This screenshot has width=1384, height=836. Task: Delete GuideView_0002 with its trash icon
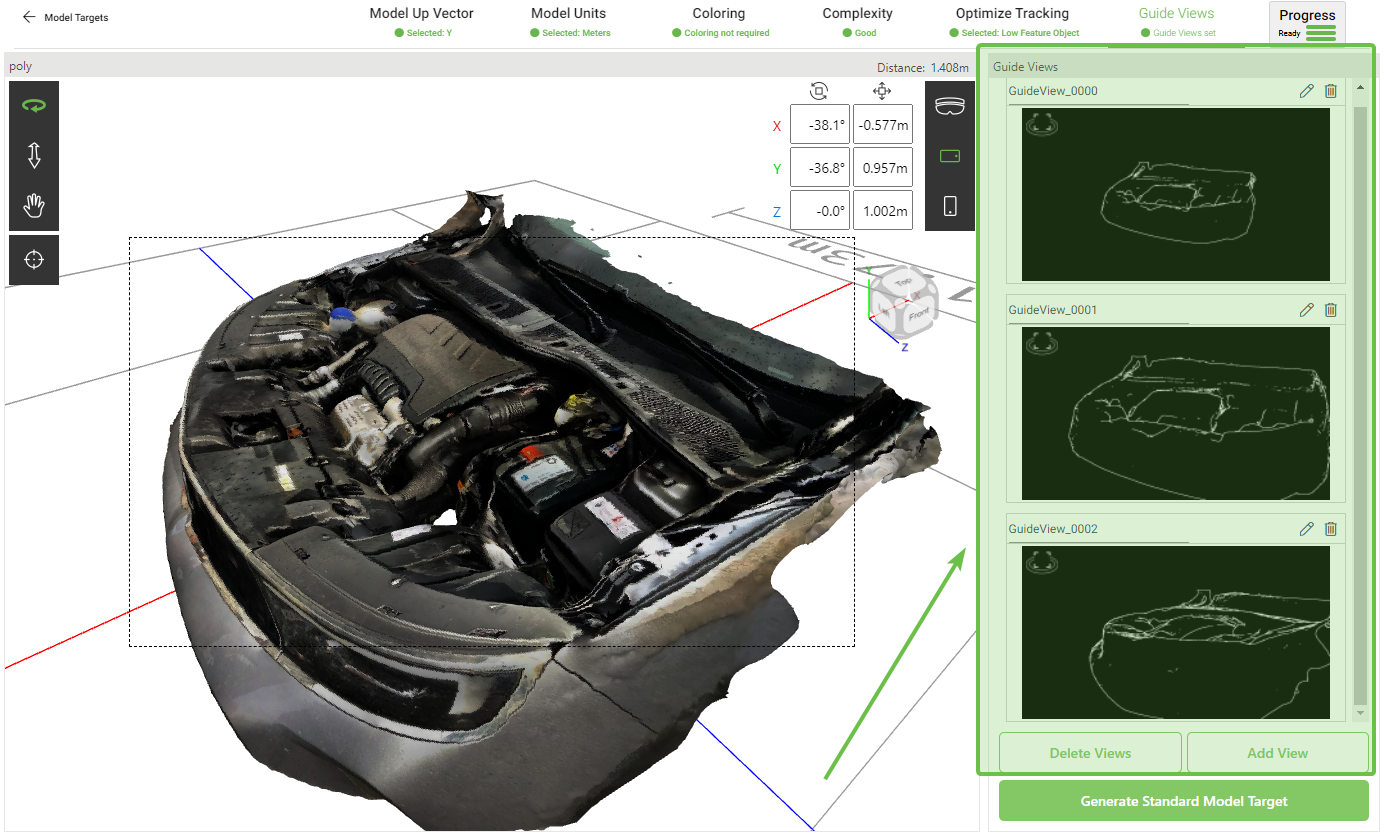pyautogui.click(x=1330, y=528)
